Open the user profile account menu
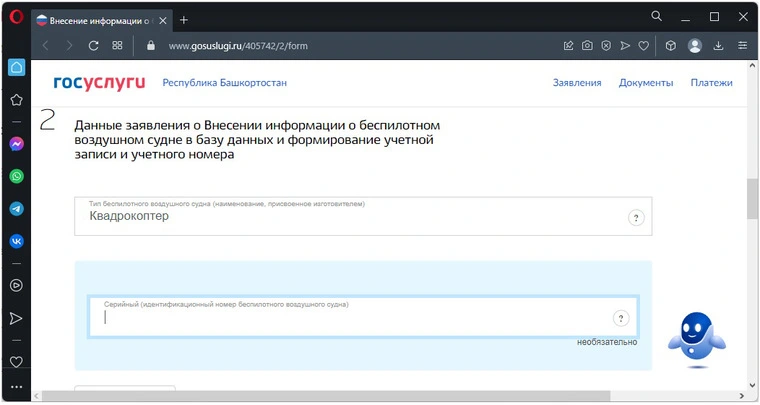 (695, 45)
